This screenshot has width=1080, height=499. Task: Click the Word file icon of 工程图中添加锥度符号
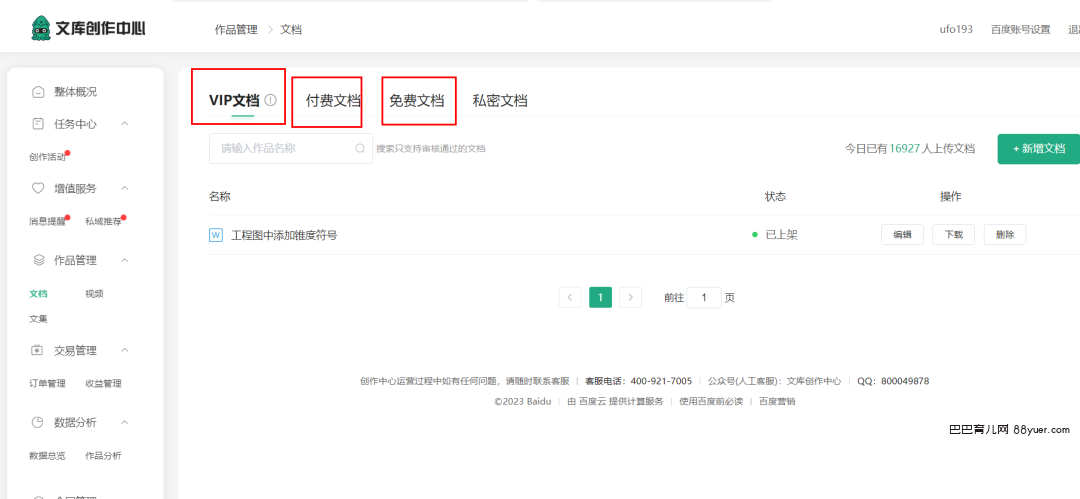click(x=216, y=235)
